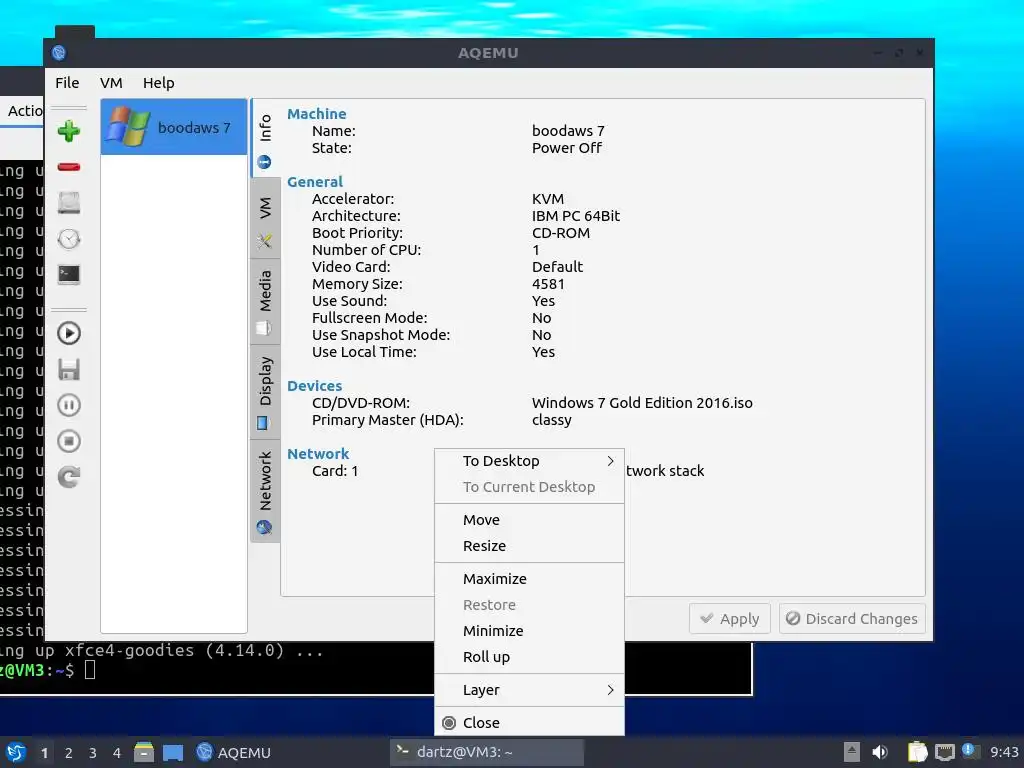Click the 4581 memory size value
The width and height of the screenshot is (1024, 768).
[548, 284]
